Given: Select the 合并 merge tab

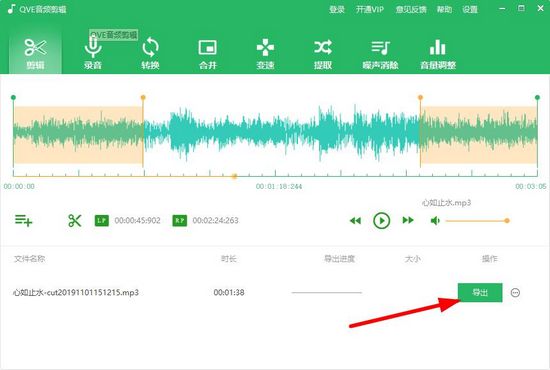Looking at the screenshot, I should [208, 53].
